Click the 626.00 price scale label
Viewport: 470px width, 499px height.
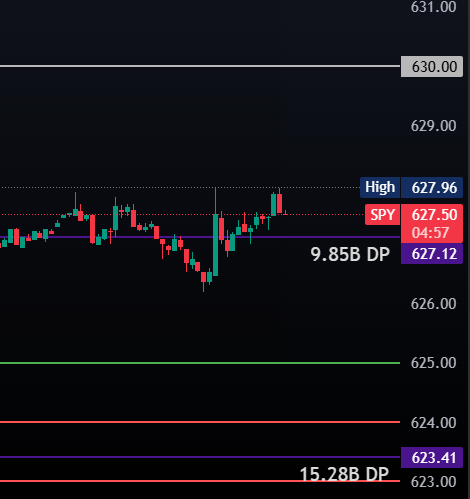point(433,304)
